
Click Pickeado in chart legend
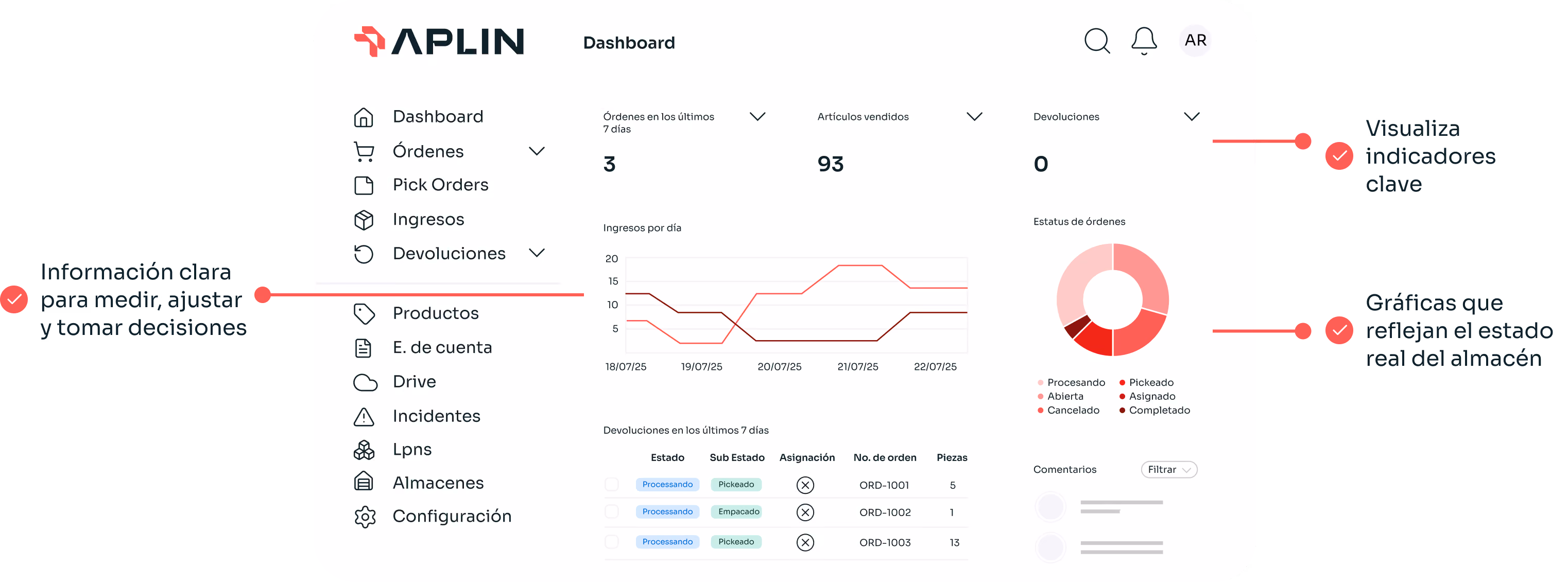coord(1151,382)
